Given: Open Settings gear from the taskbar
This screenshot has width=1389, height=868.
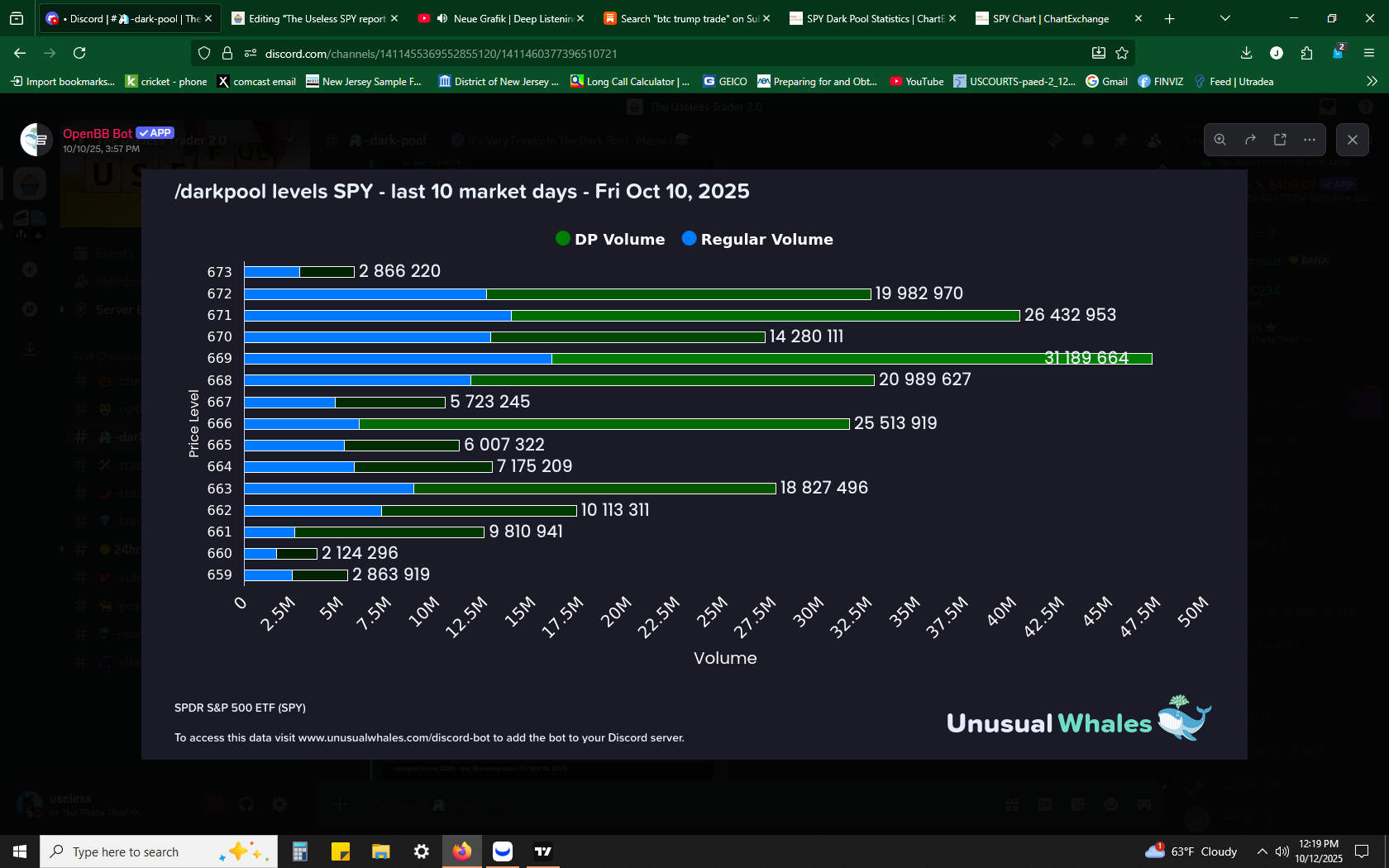Looking at the screenshot, I should tap(421, 851).
